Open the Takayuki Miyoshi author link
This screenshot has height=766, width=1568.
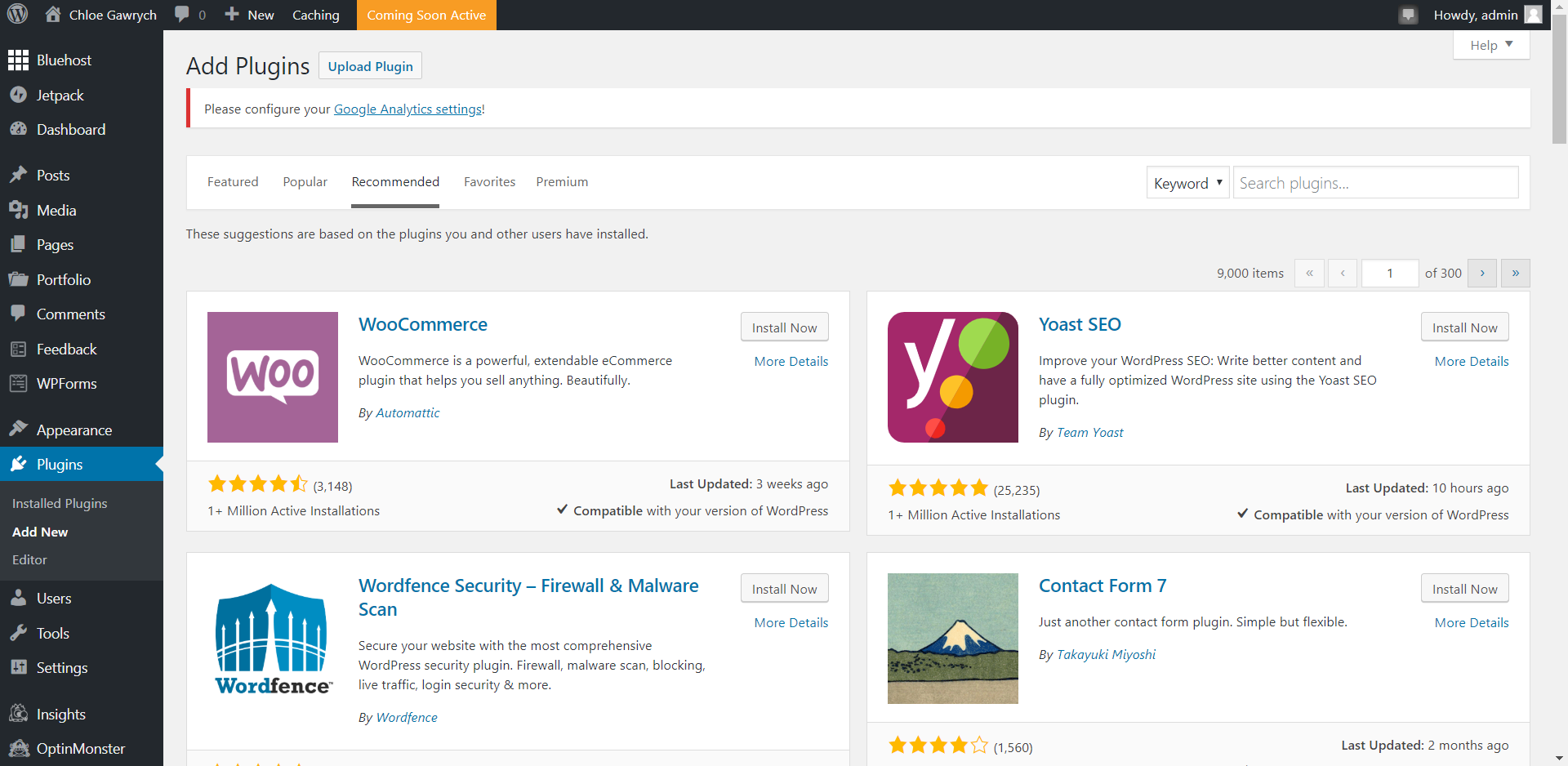coord(1107,654)
